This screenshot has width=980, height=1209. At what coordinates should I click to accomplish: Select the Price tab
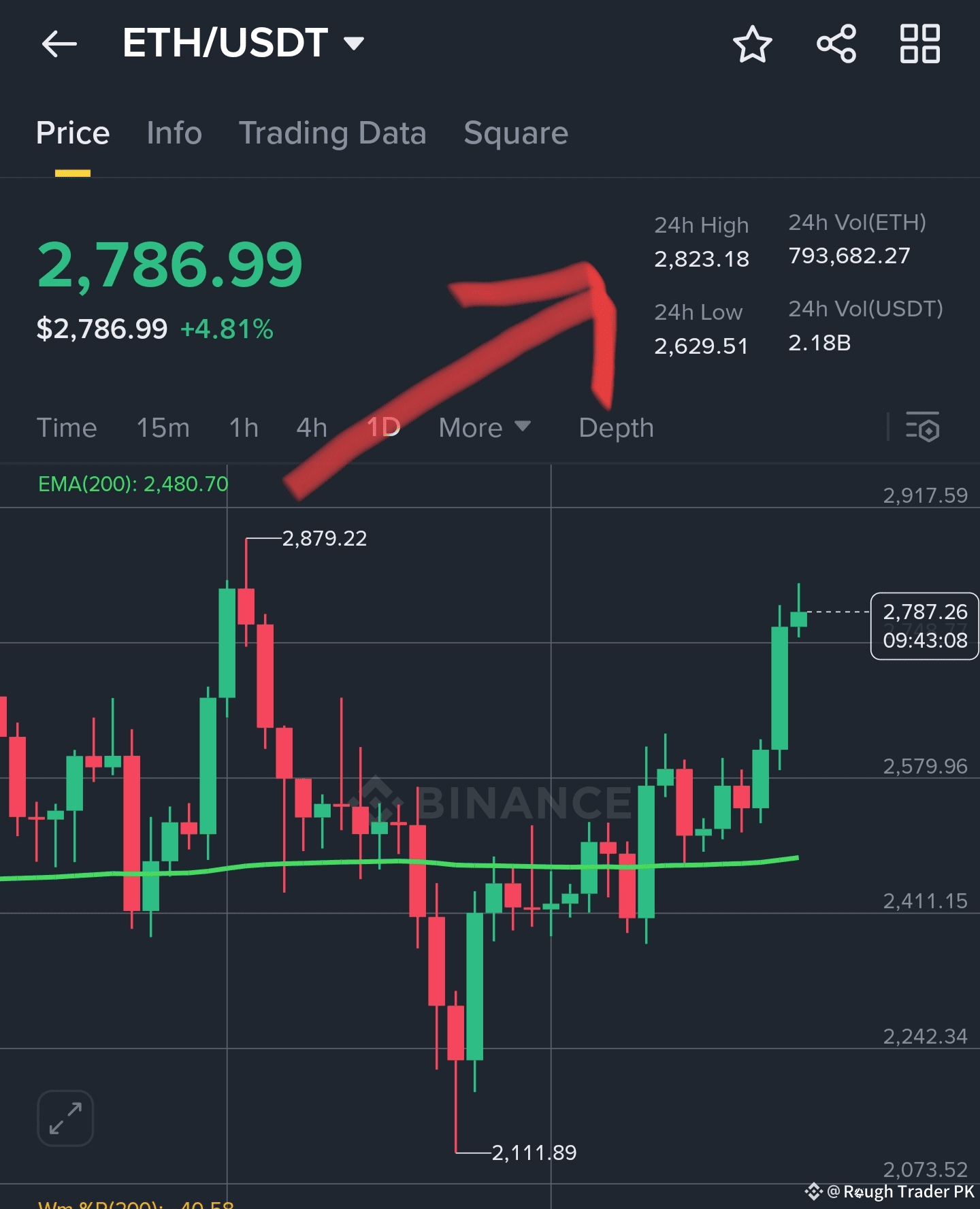tap(73, 133)
